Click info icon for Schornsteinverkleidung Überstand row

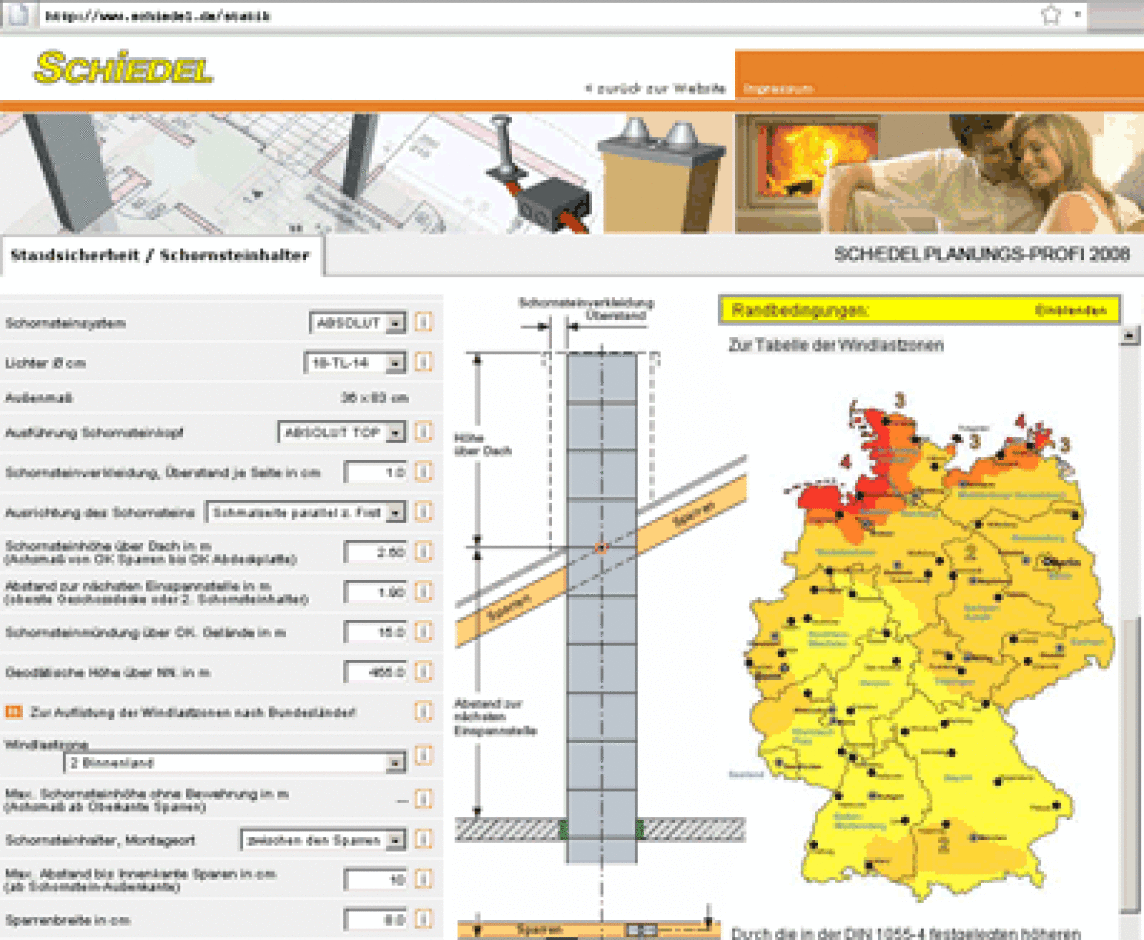(x=424, y=472)
